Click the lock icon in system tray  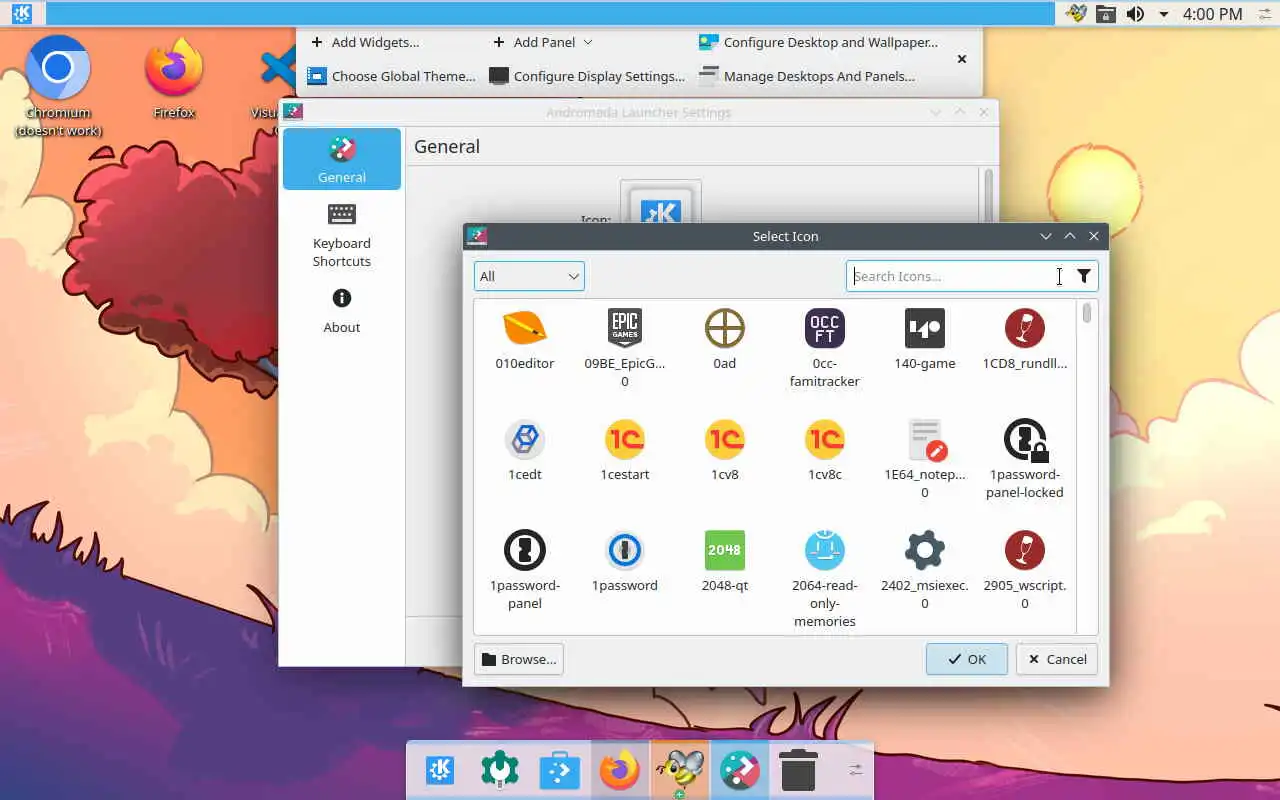click(1105, 14)
